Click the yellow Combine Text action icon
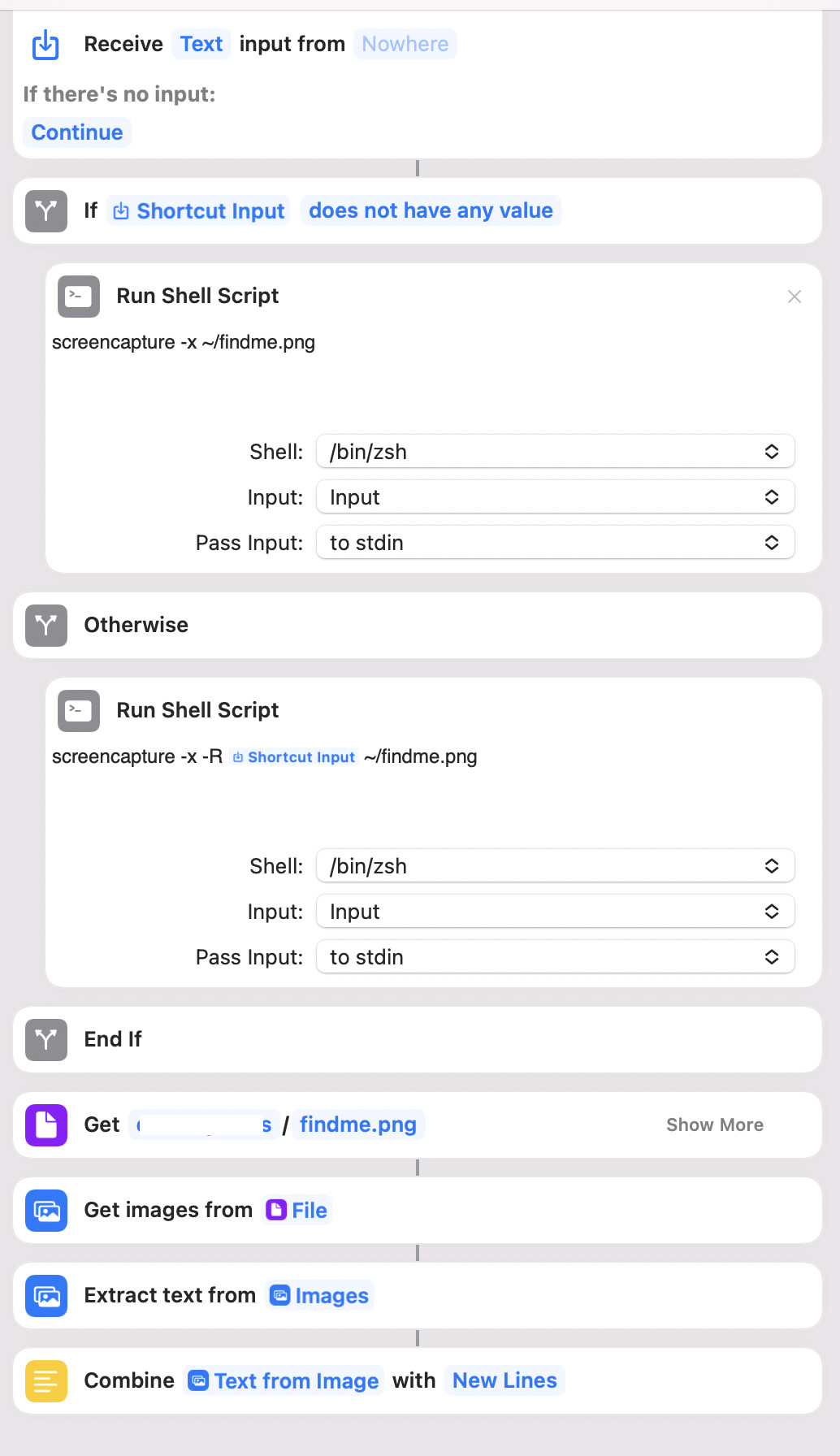Viewport: 840px width, 1456px height. 46,1380
